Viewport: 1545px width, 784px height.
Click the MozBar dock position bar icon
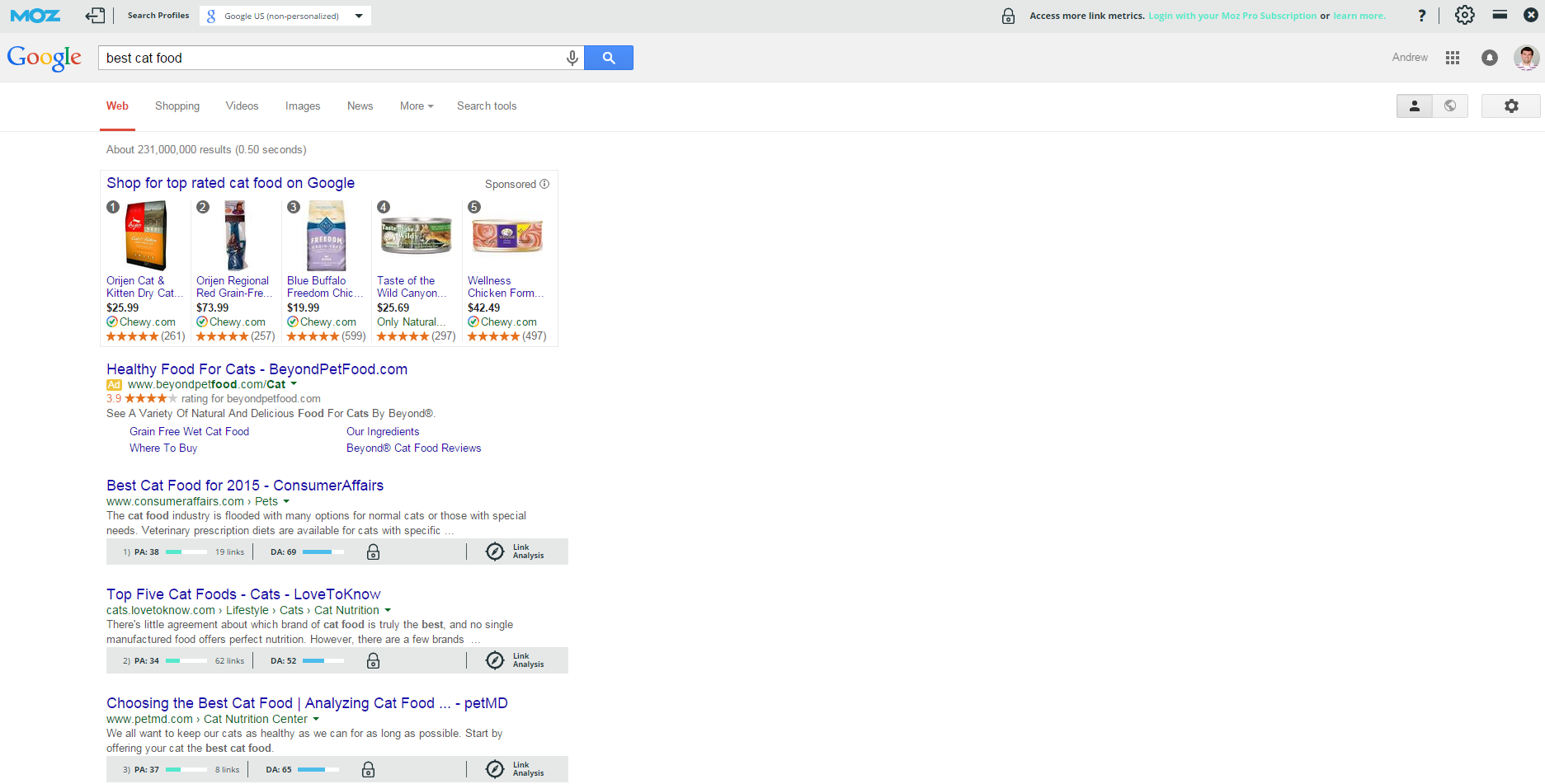(1500, 15)
